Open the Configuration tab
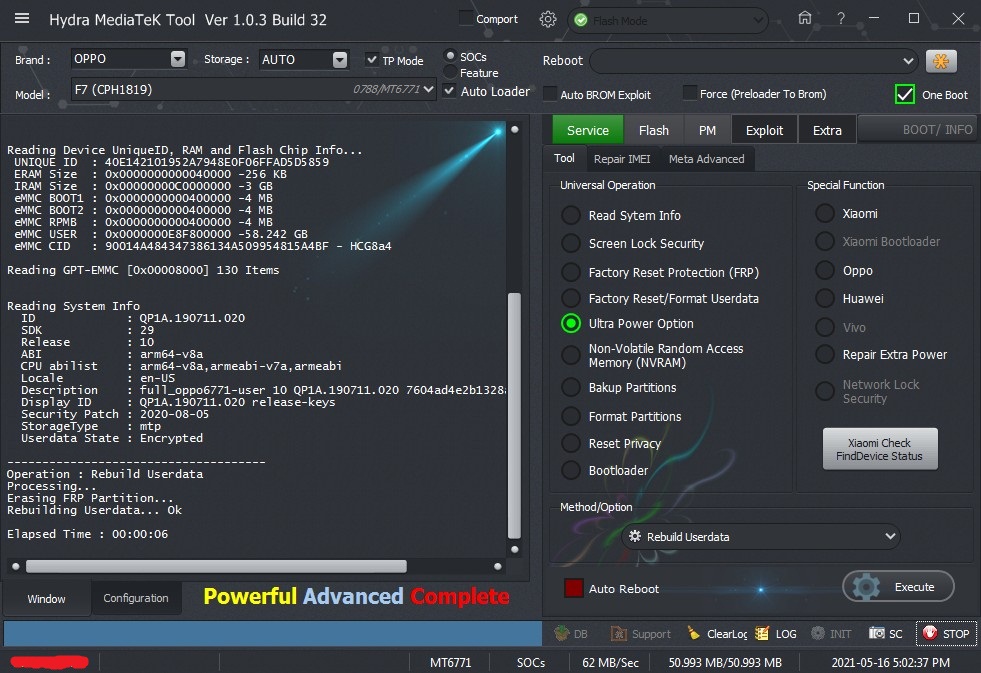981x673 pixels. 136,598
